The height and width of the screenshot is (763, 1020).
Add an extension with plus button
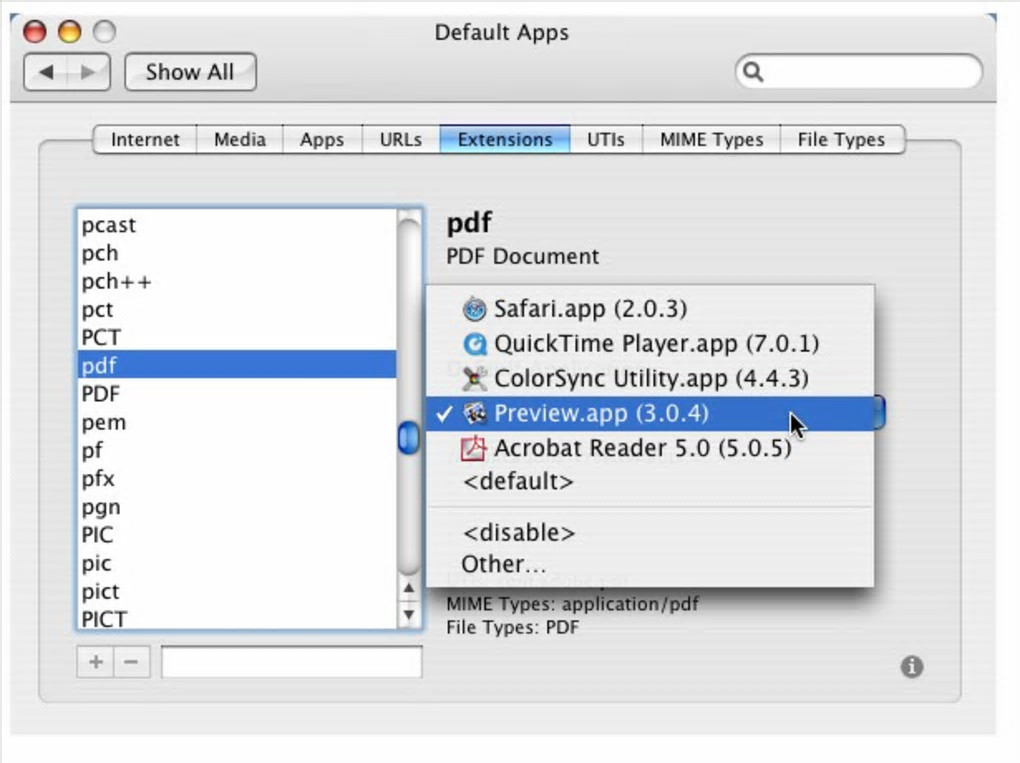(x=96, y=662)
